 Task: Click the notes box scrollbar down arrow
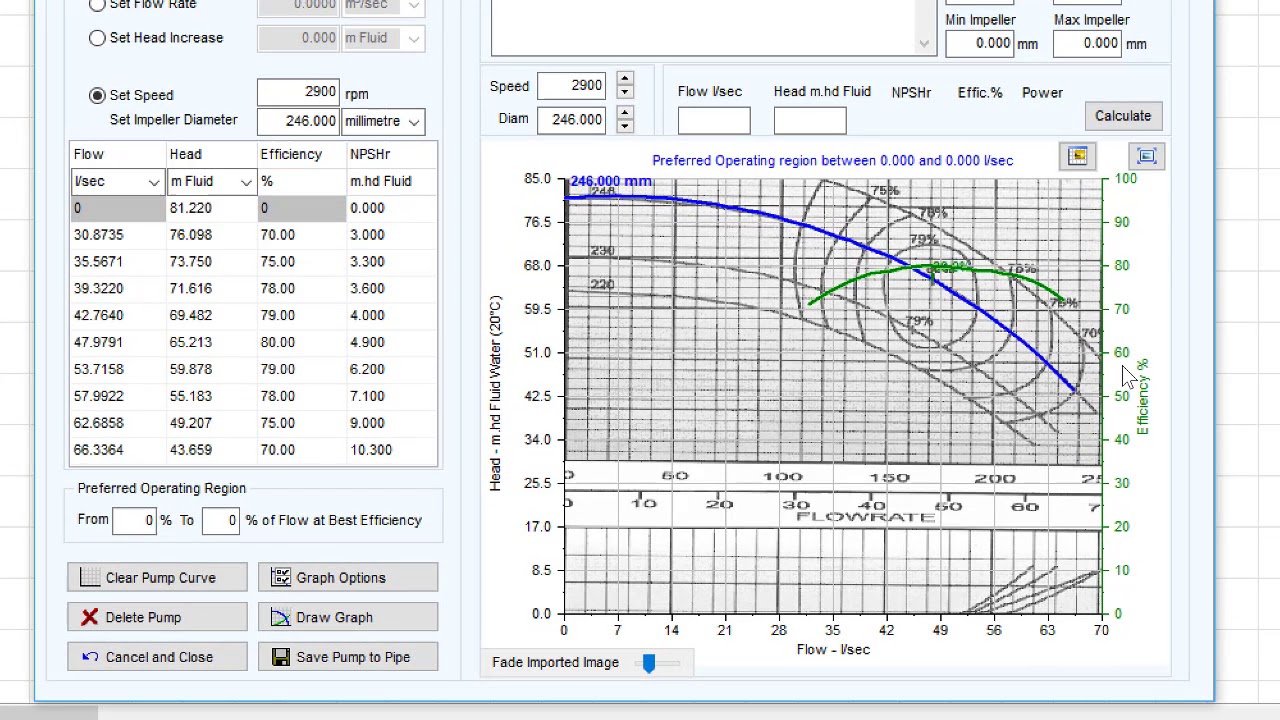coord(924,44)
